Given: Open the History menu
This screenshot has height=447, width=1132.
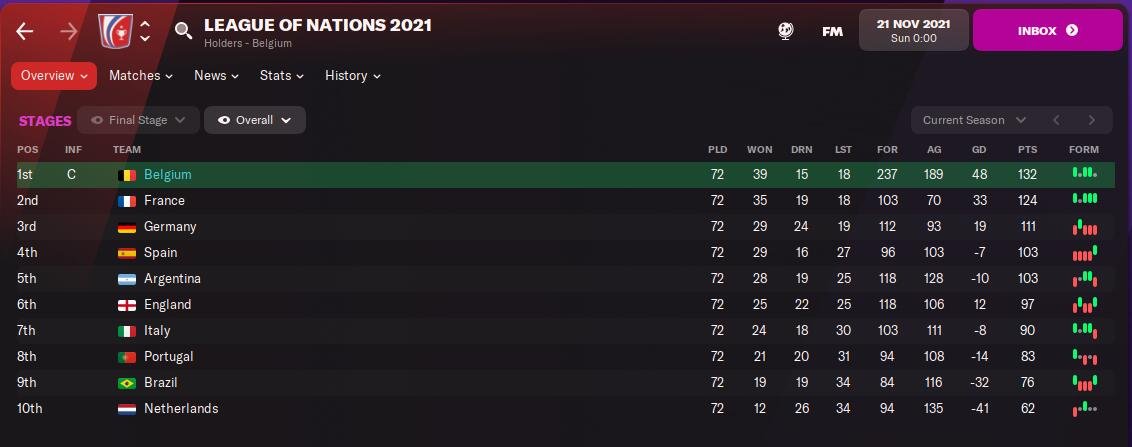Looking at the screenshot, I should 353,76.
